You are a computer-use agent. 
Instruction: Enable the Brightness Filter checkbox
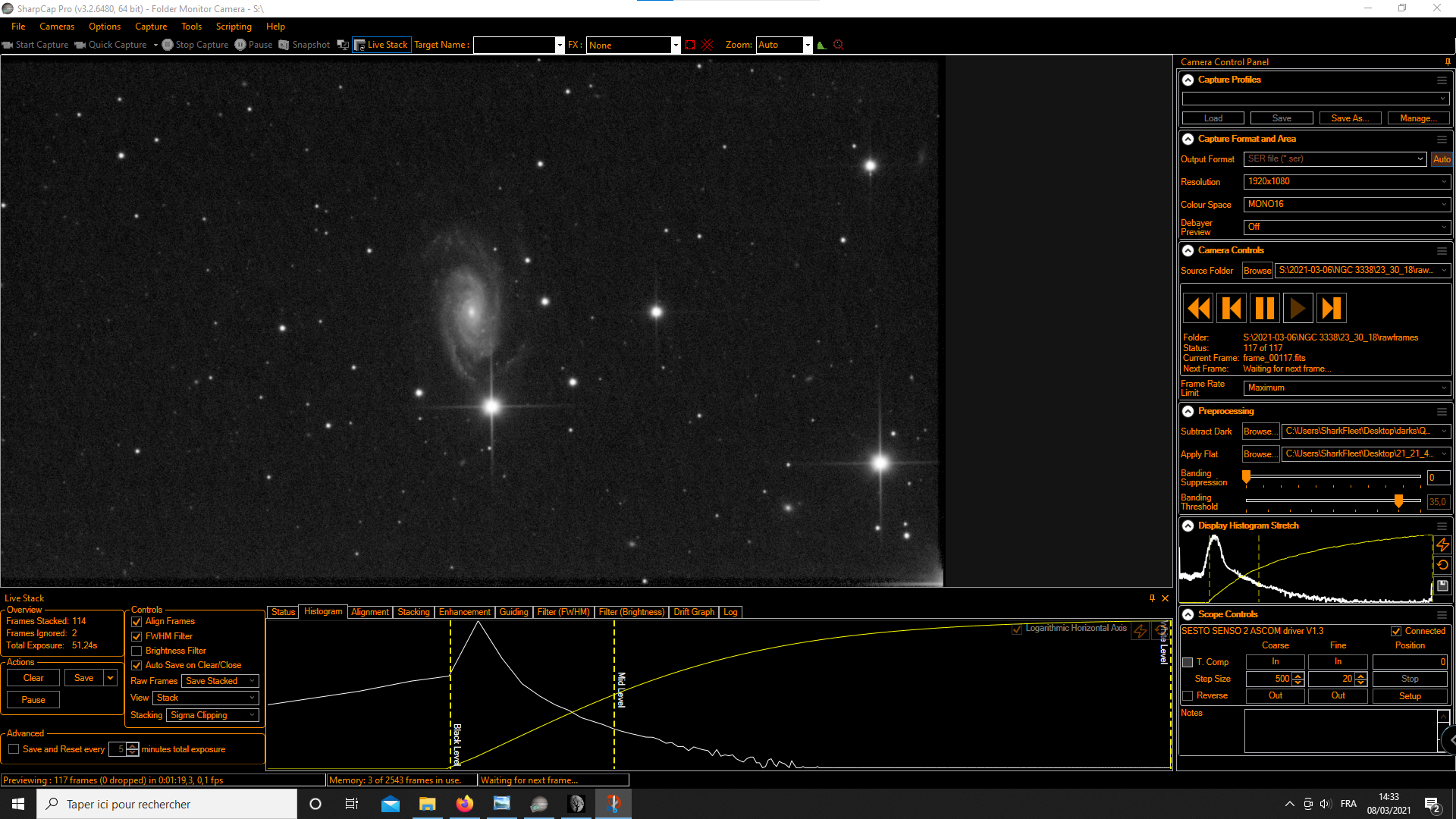pos(136,651)
